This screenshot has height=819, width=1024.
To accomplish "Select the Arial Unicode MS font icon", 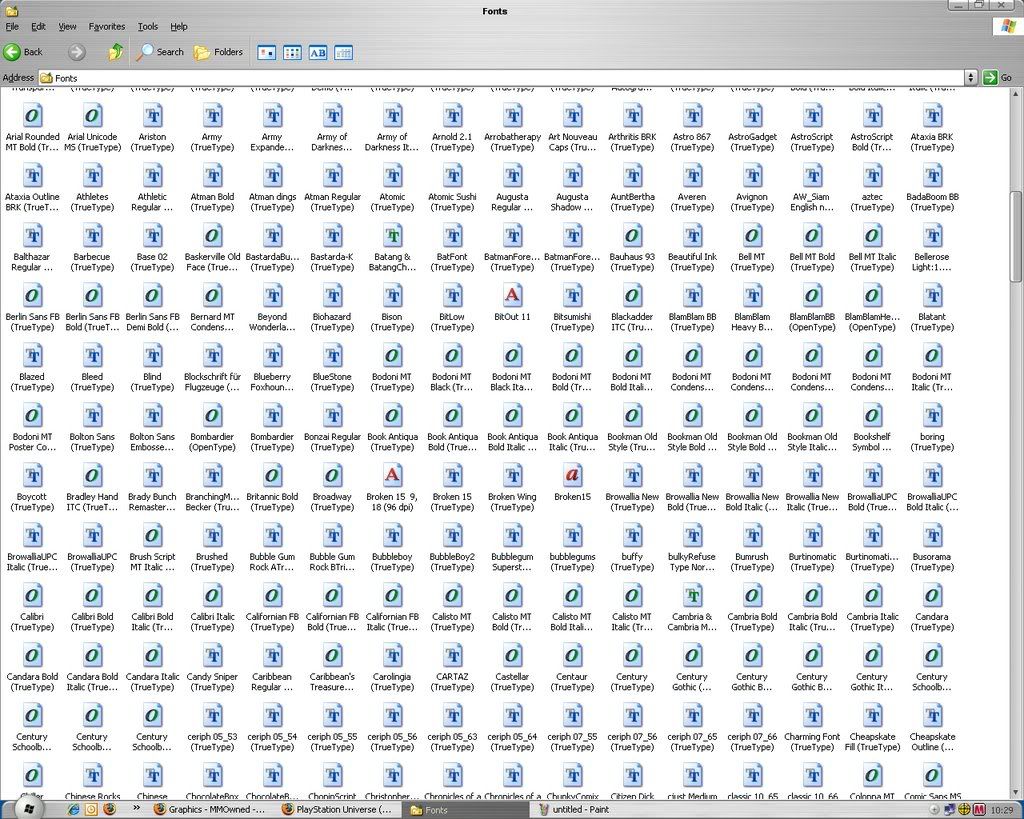I will (92, 116).
